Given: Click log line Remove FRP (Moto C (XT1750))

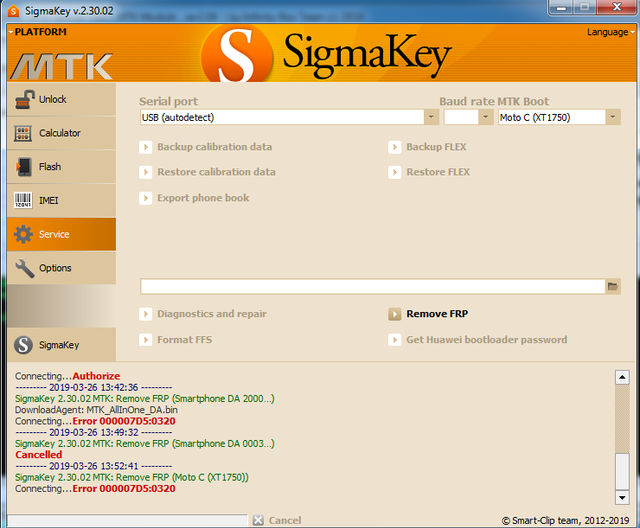Looking at the screenshot, I should coord(132,477).
